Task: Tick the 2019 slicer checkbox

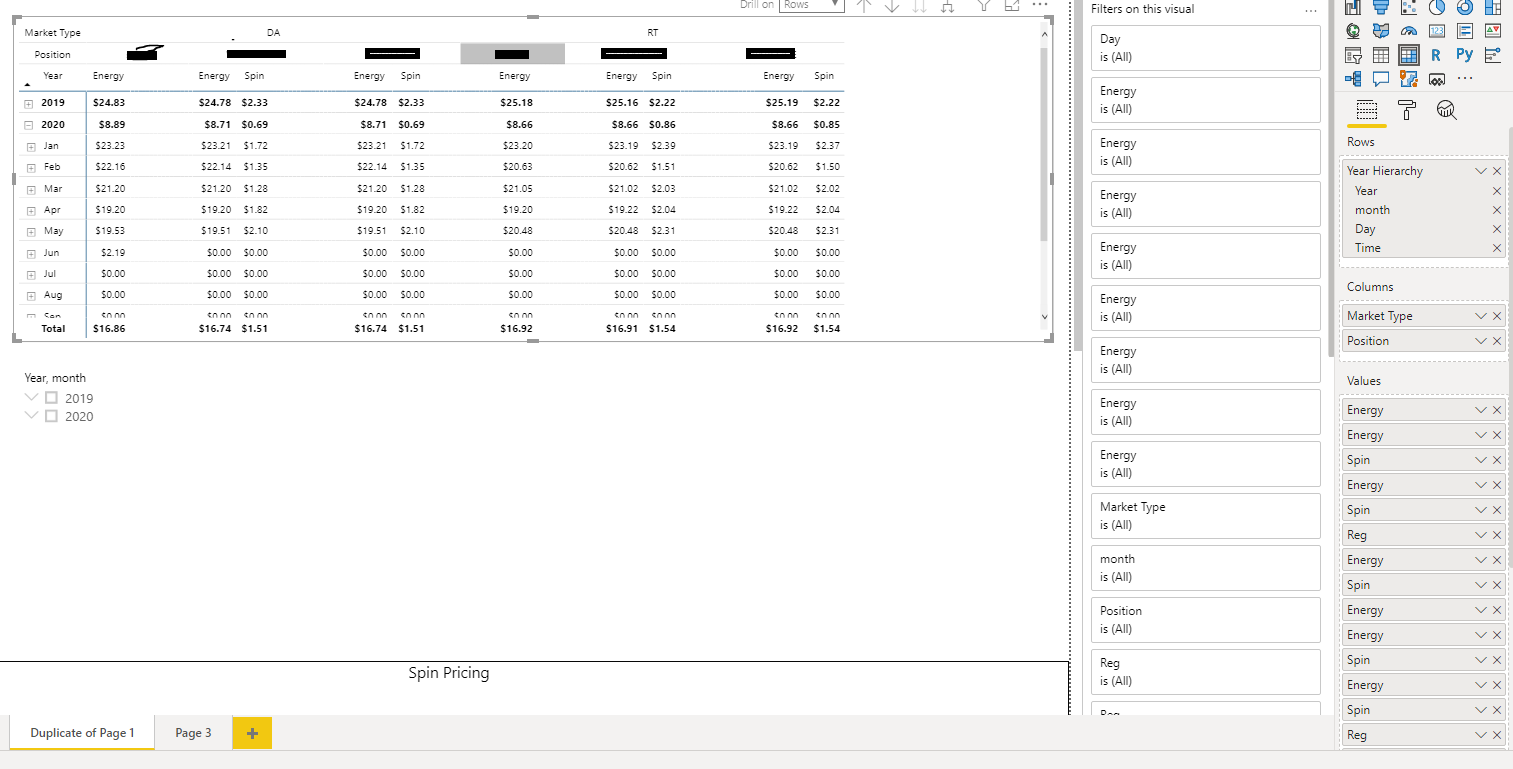Action: coord(52,398)
